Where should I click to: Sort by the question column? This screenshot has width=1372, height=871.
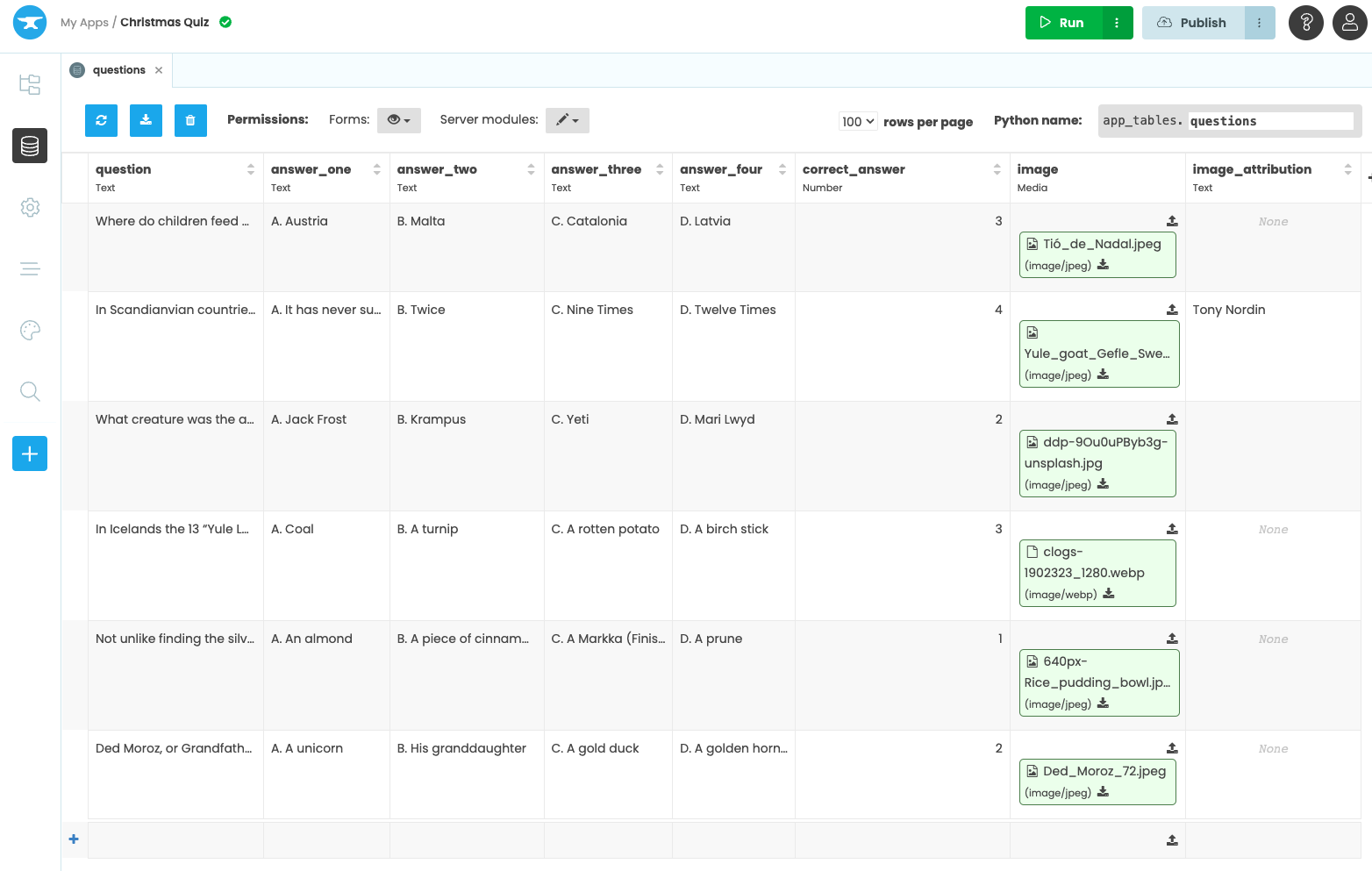251,169
